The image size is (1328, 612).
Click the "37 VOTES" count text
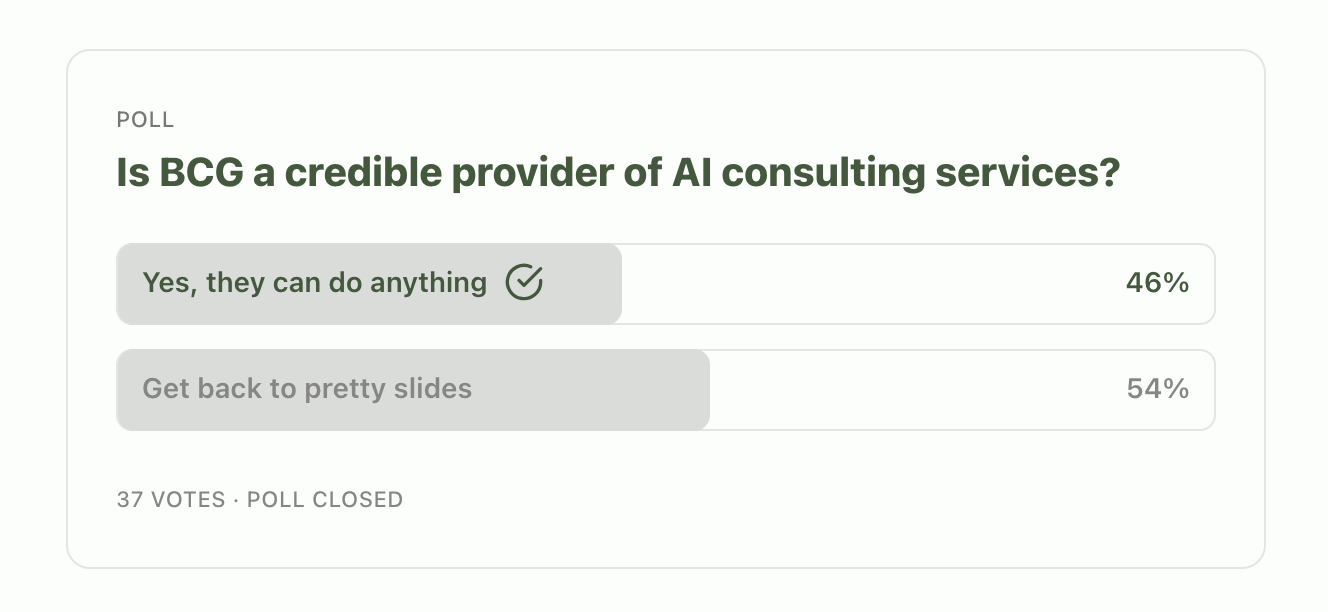[171, 499]
